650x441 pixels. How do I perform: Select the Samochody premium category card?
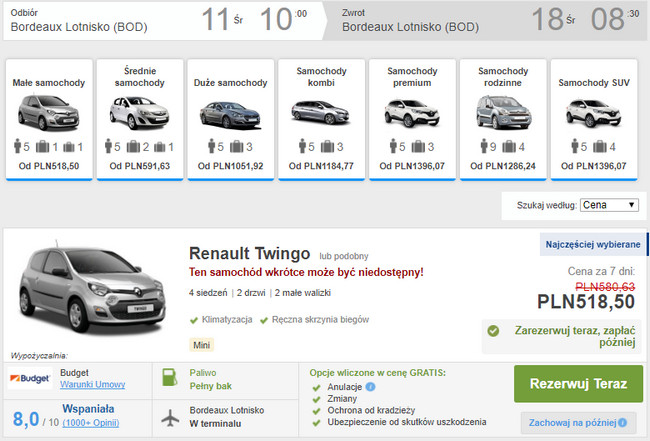pos(412,120)
